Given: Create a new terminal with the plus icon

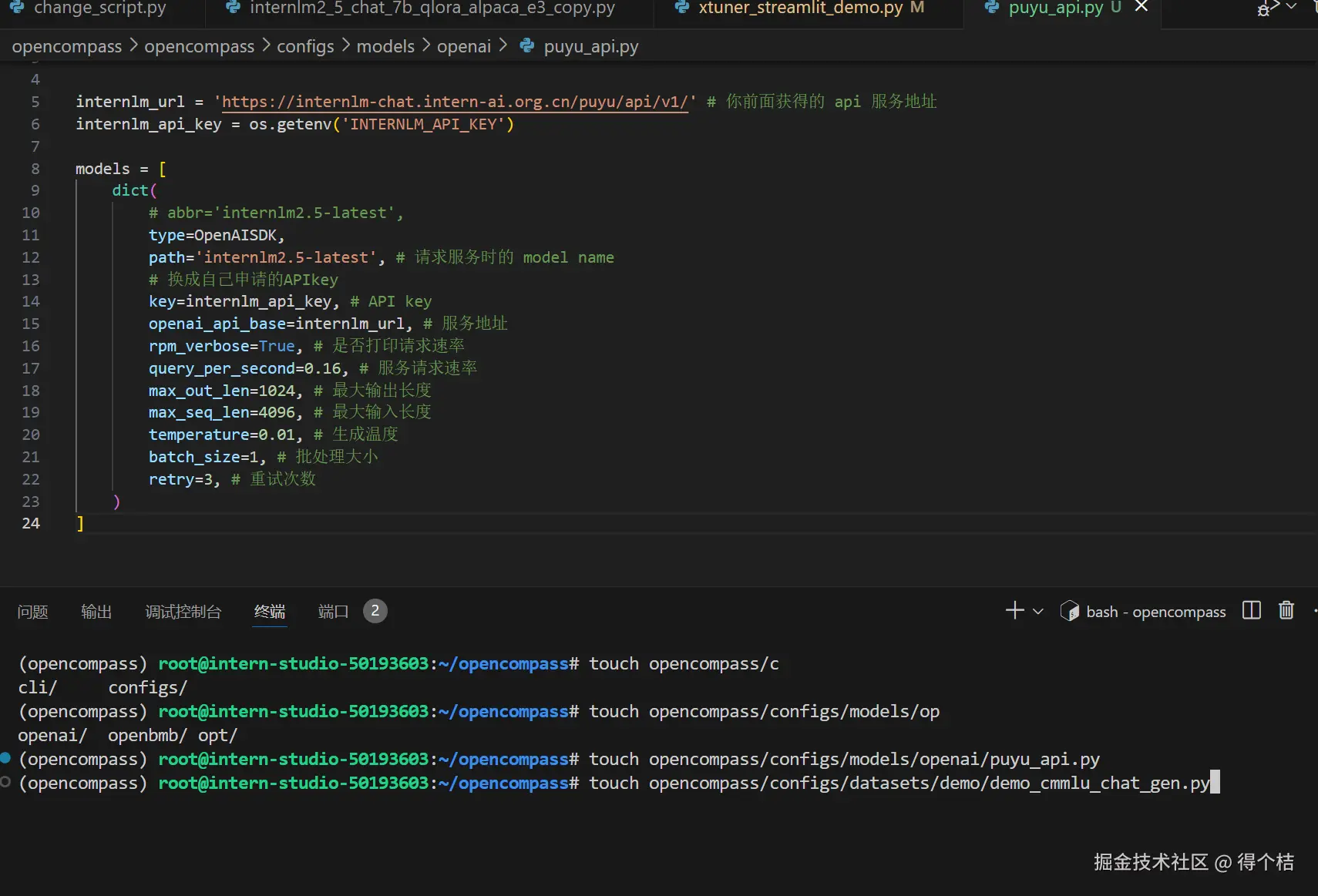Looking at the screenshot, I should (1015, 611).
